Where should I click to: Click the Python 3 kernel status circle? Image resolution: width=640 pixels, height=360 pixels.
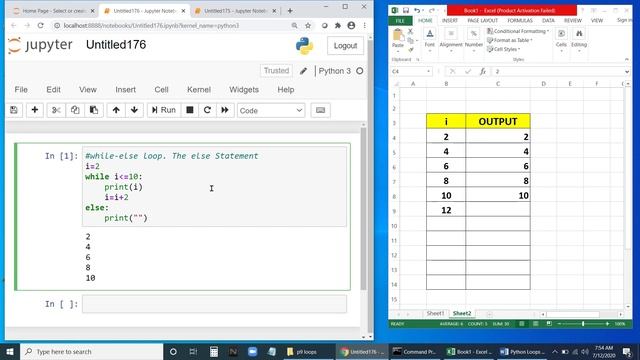pos(360,71)
